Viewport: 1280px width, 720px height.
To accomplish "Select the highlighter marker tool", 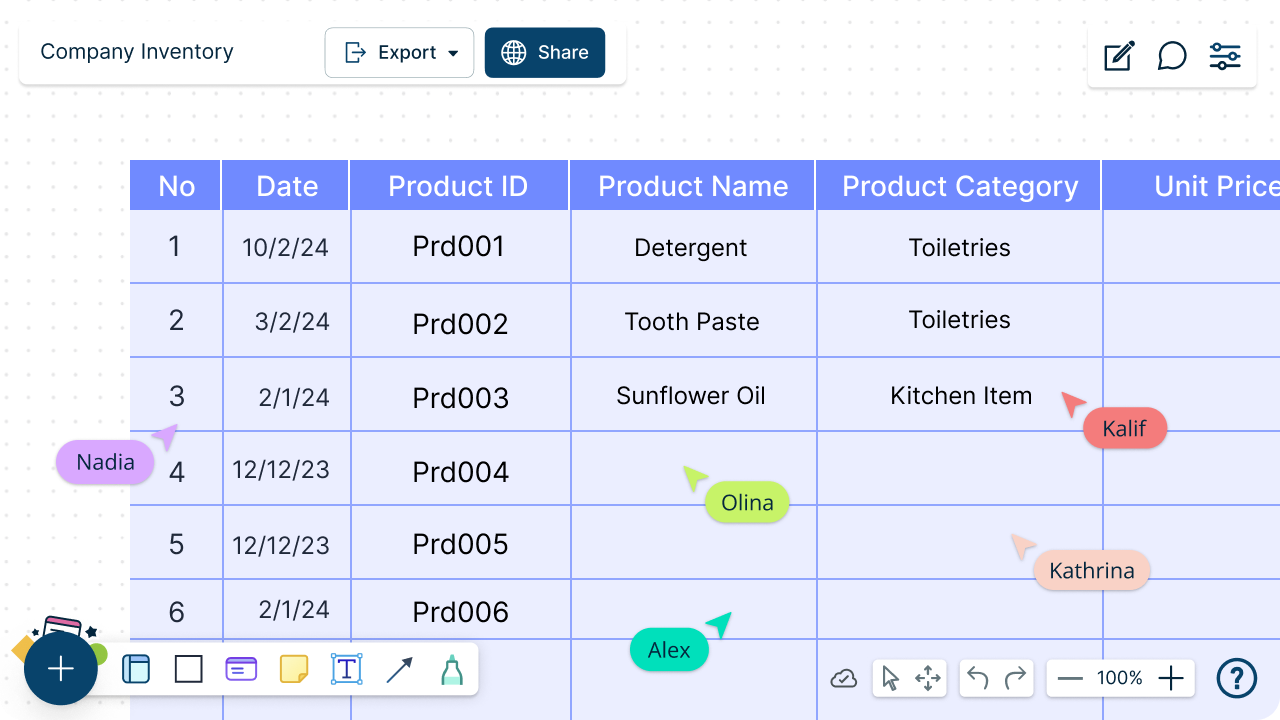I will (x=452, y=669).
